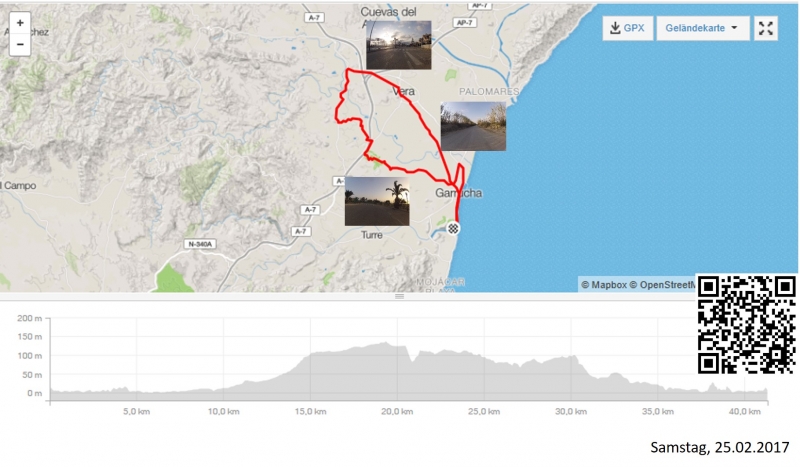Click the Vera town label on the map

click(404, 91)
